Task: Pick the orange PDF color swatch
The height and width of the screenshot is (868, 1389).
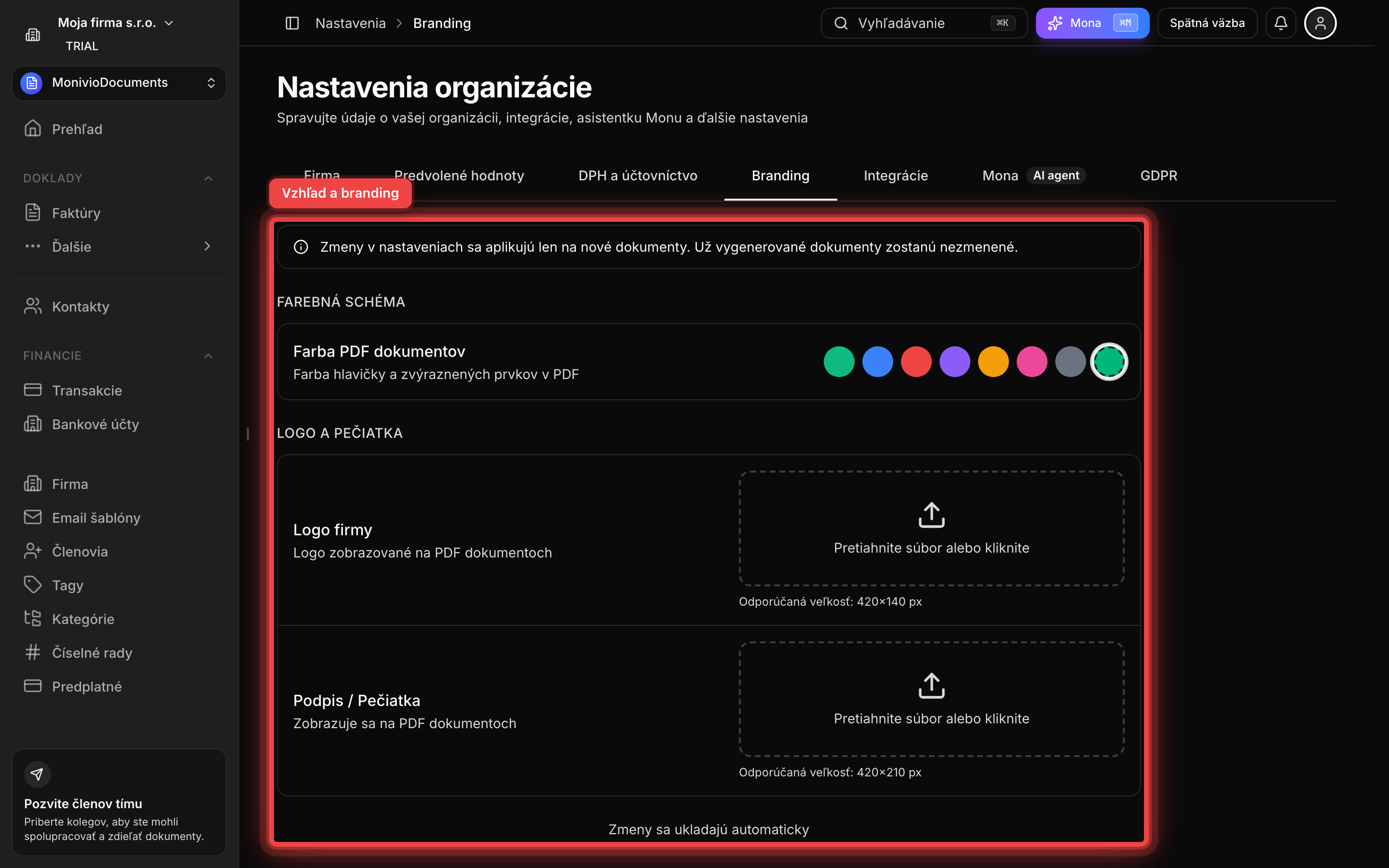Action: tap(993, 362)
